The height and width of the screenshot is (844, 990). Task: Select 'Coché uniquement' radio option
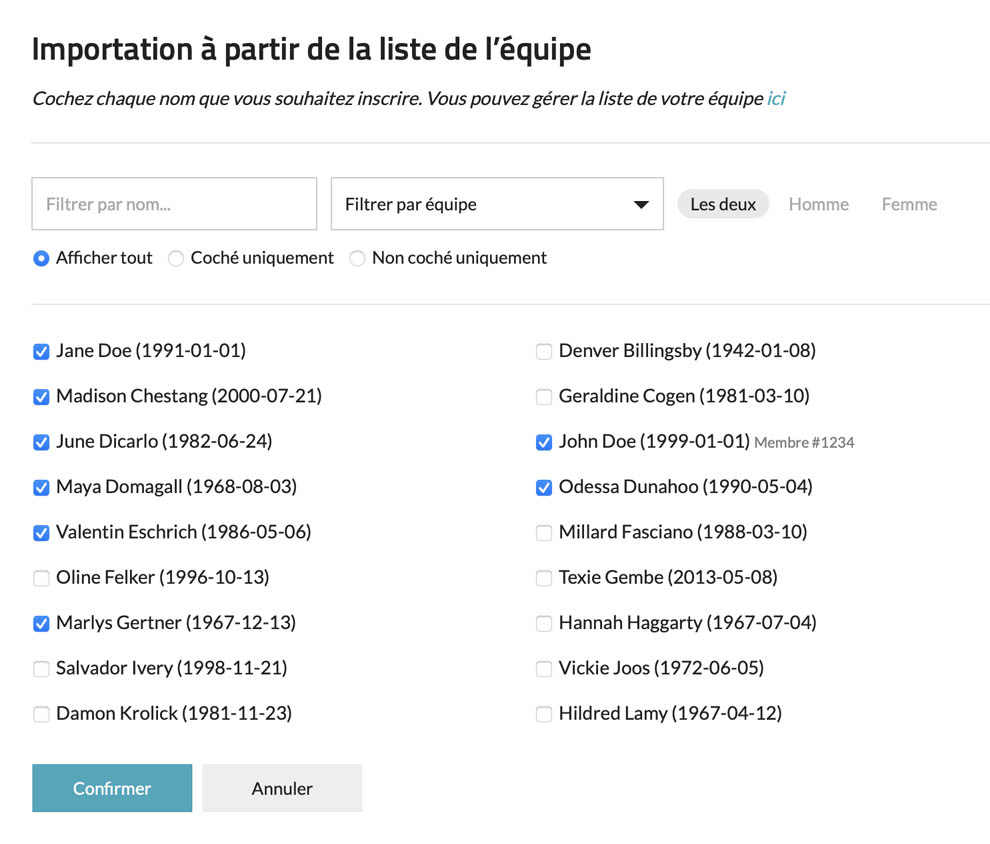pos(176,258)
